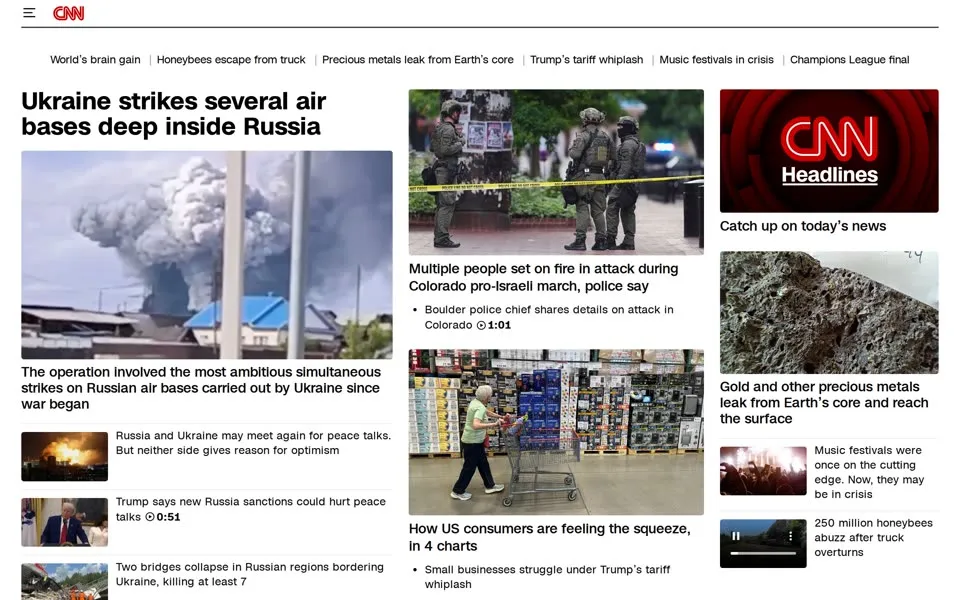Open the bridge collapse thumbnail
The width and height of the screenshot is (960, 600).
point(64,581)
